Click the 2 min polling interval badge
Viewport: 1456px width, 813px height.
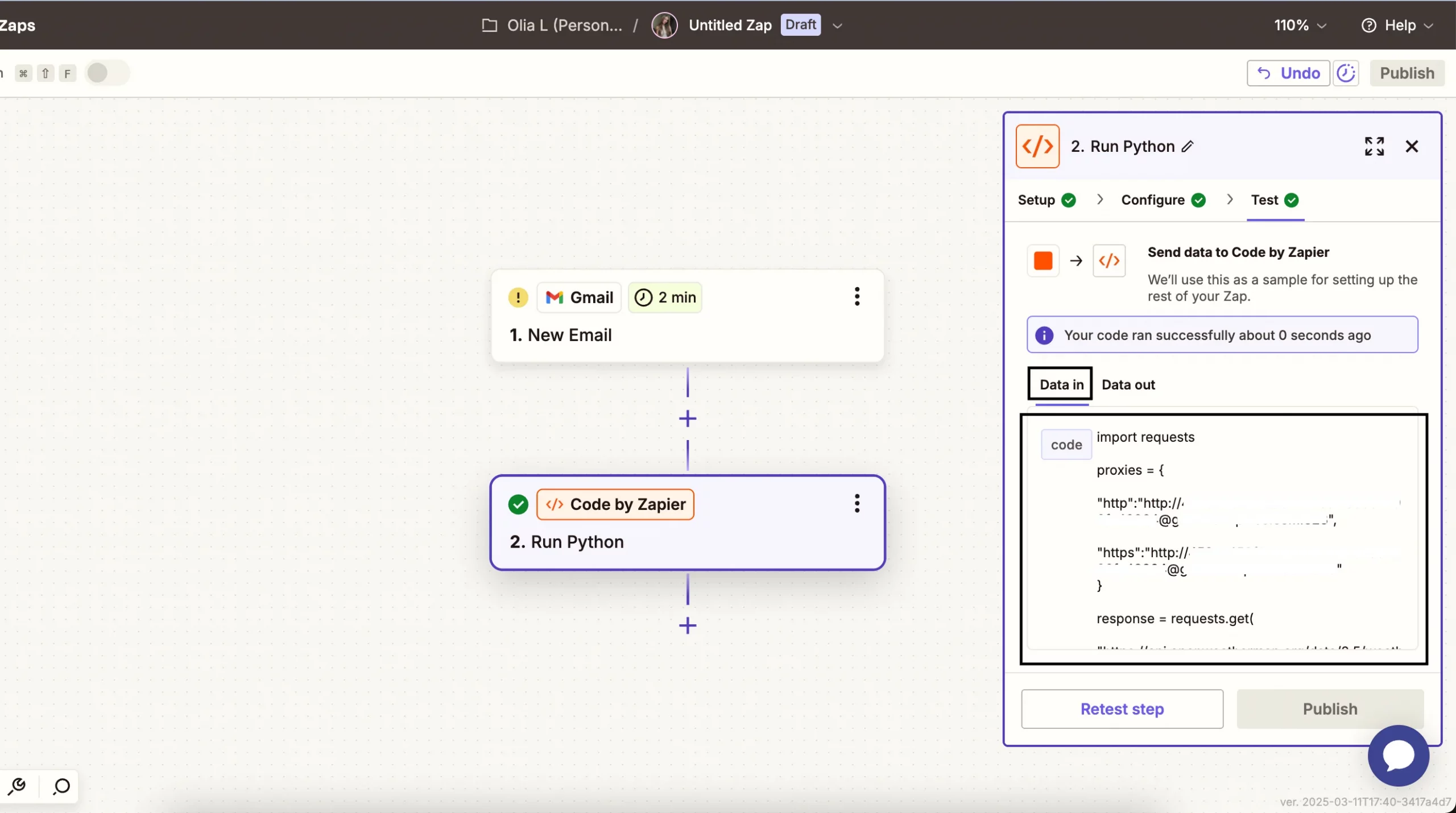(x=665, y=297)
